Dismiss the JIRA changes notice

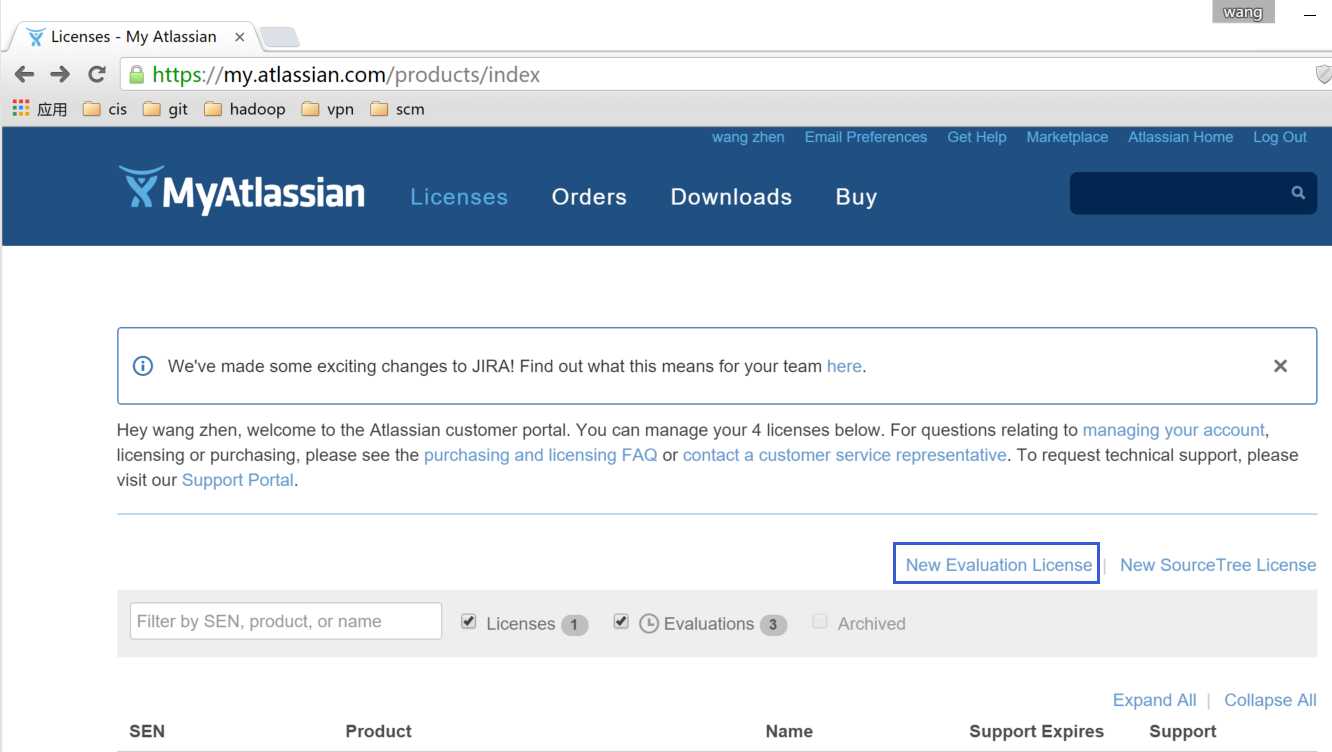(1280, 366)
